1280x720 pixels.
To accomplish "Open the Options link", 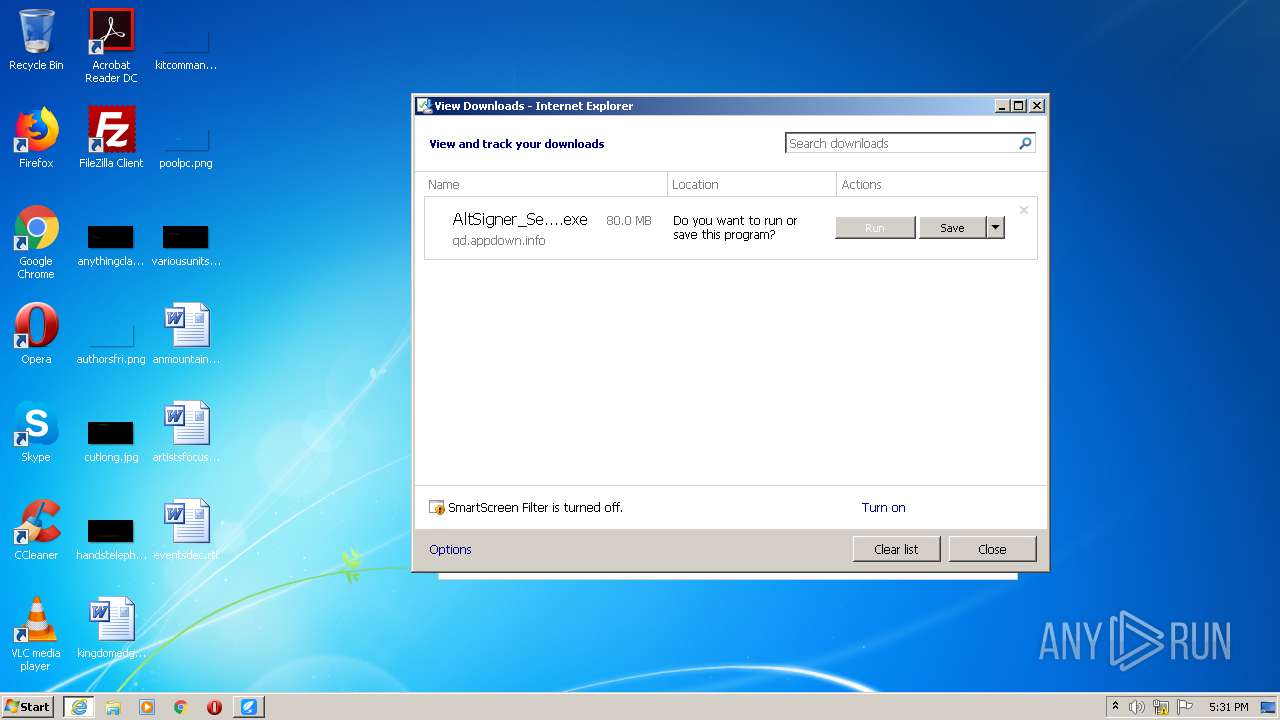I will click(450, 549).
